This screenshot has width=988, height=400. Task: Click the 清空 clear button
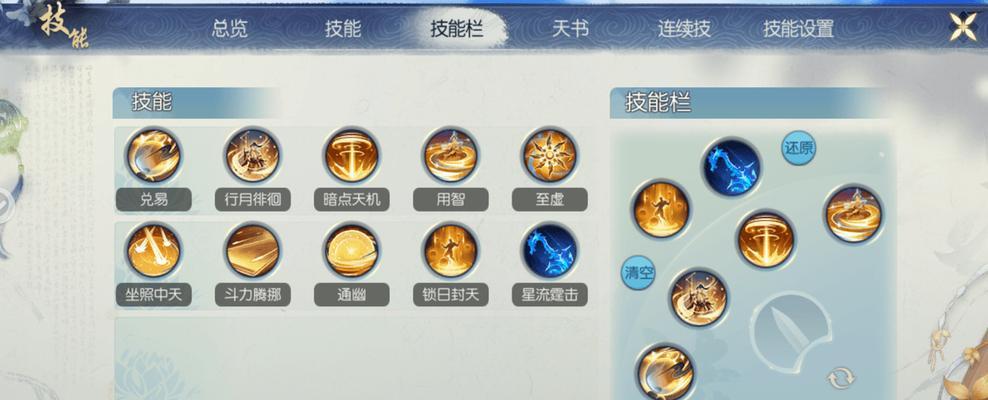point(638,273)
